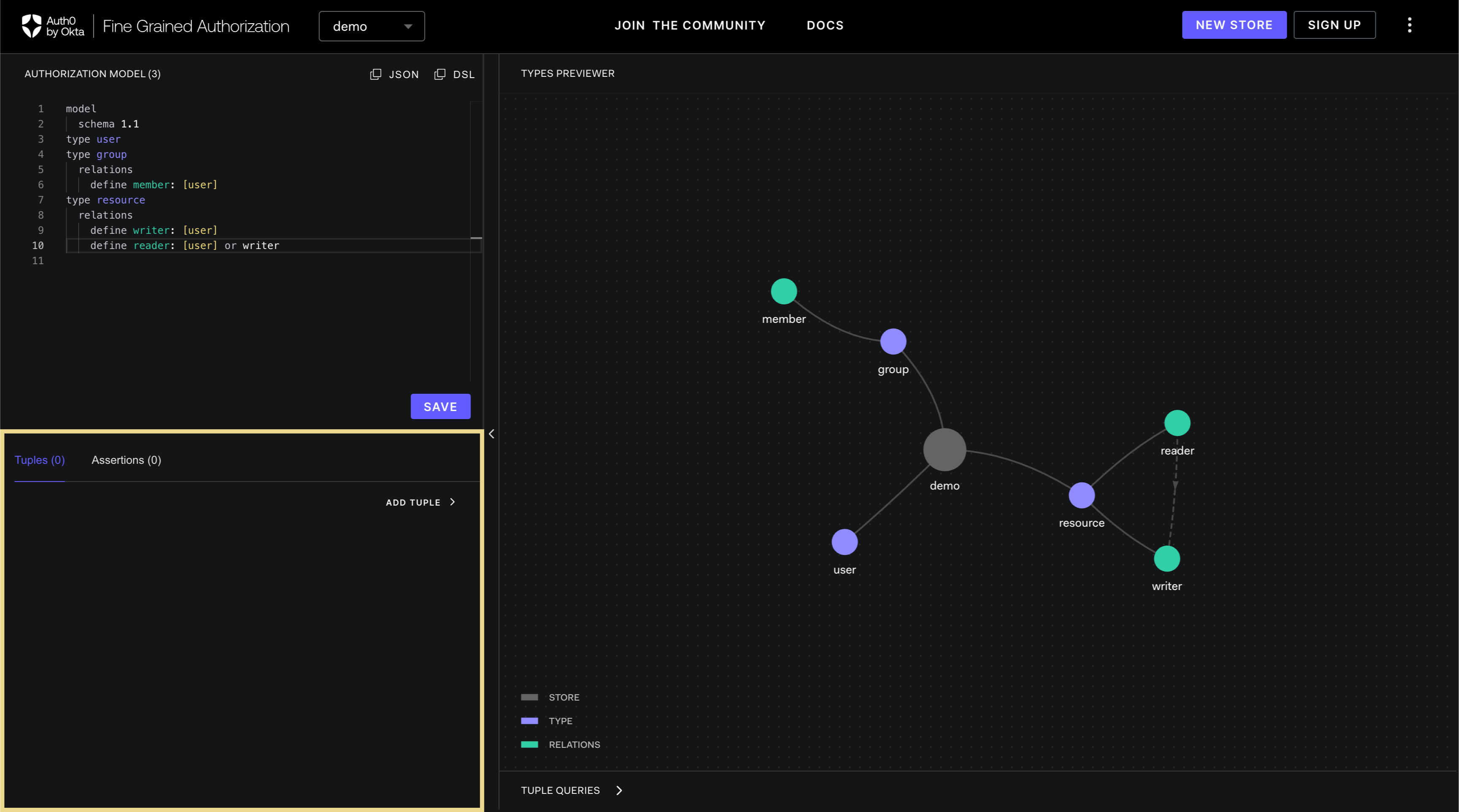Switch to the Assertions (0) tab
The height and width of the screenshot is (812, 1459).
pyautogui.click(x=126, y=460)
